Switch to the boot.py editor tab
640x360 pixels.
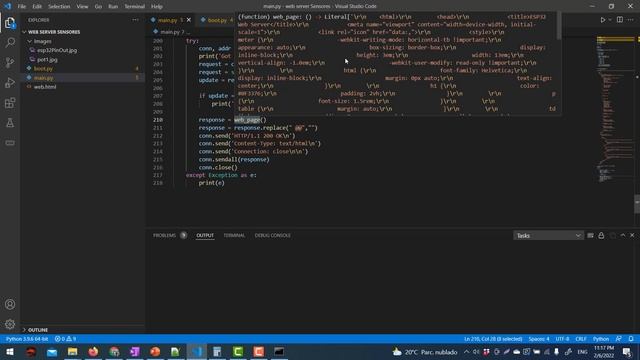coord(217,20)
